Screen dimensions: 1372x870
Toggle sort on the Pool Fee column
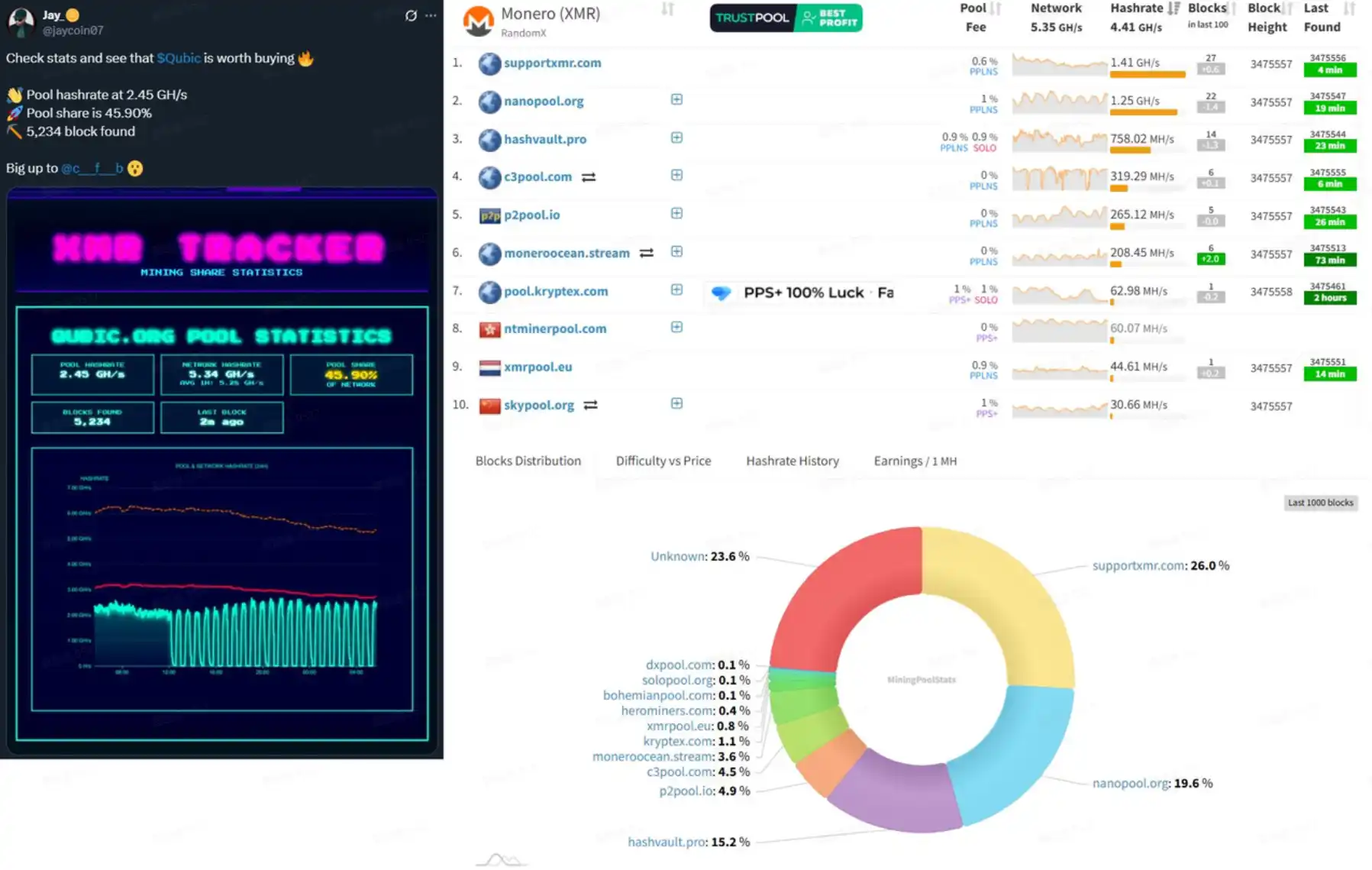pos(996,9)
